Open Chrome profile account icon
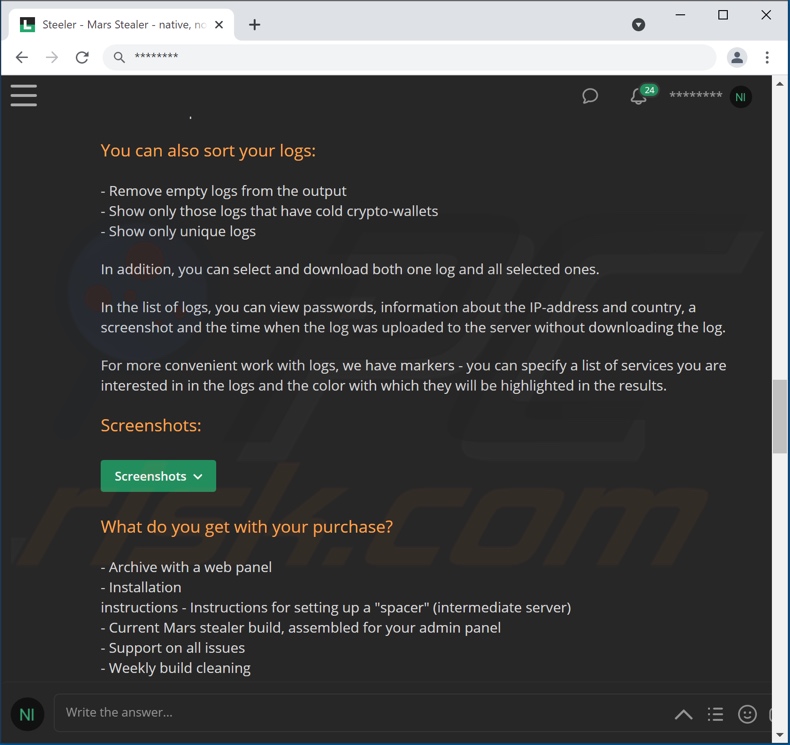 coord(737,57)
